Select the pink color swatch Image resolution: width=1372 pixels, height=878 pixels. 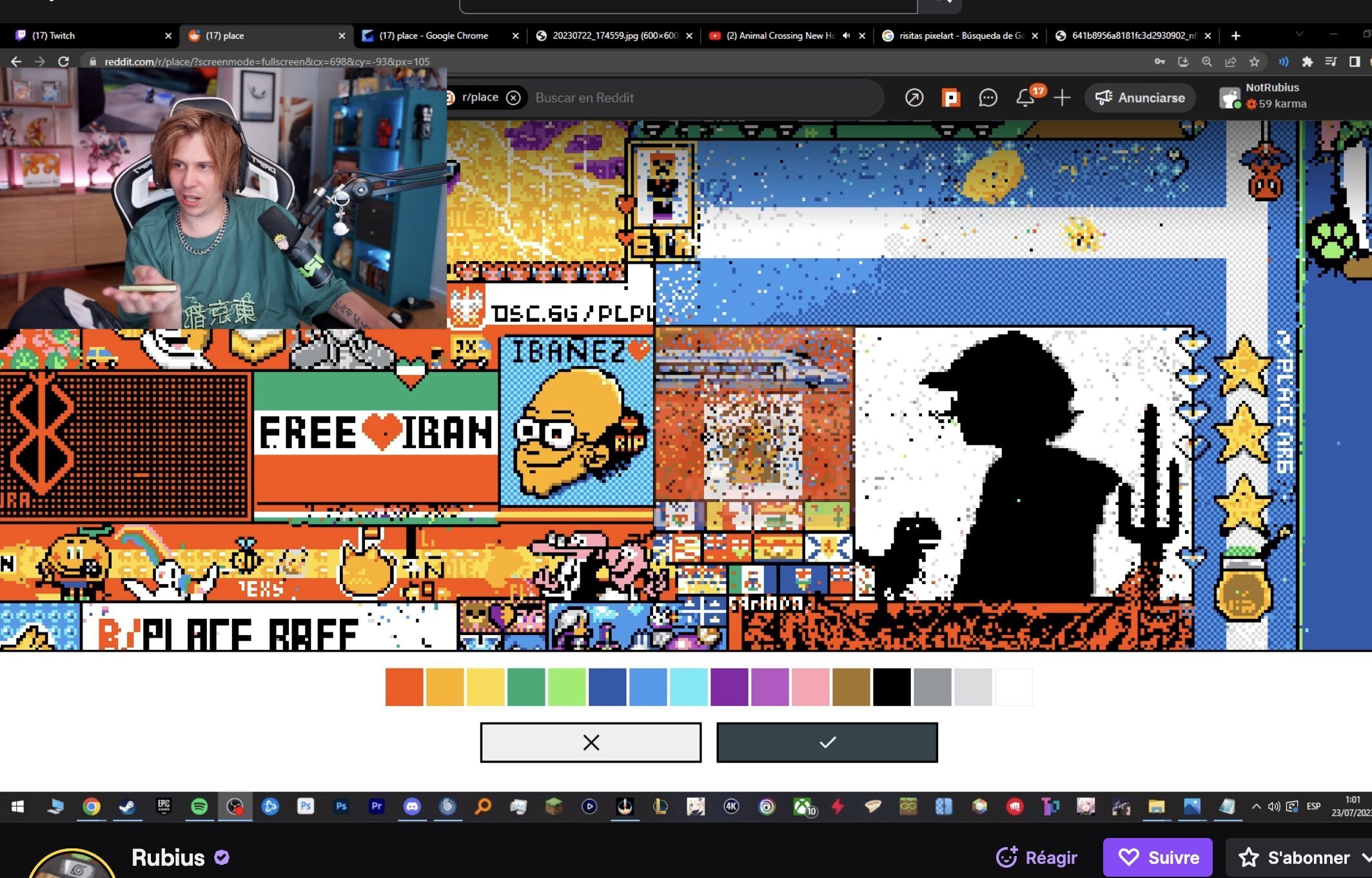click(810, 687)
